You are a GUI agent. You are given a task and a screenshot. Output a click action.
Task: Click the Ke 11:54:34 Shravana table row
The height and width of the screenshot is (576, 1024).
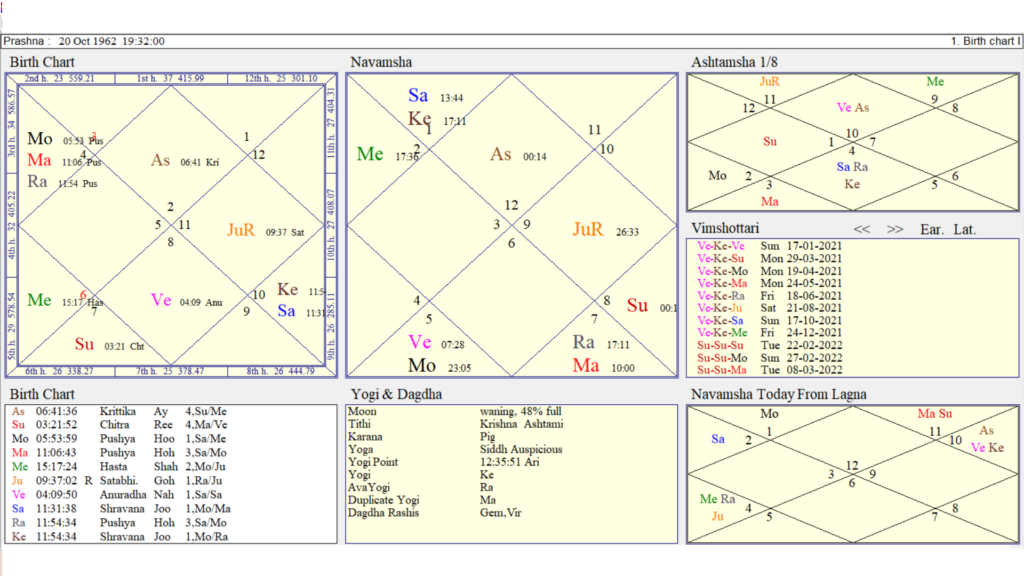pos(120,537)
